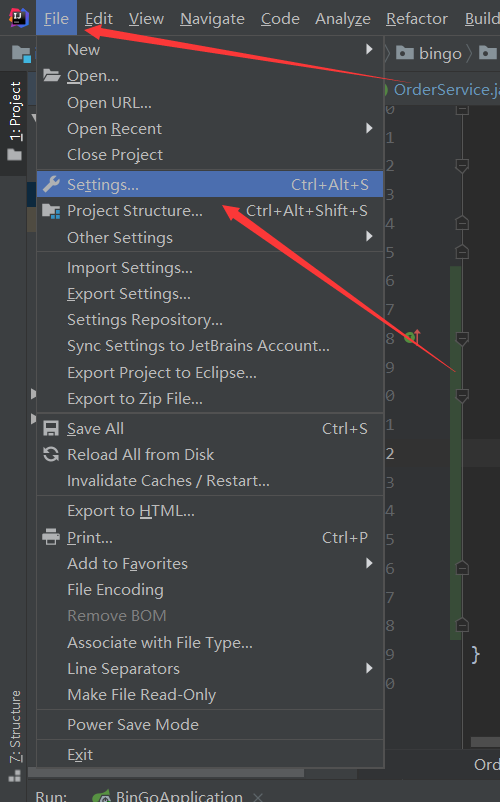This screenshot has height=802, width=500.
Task: Expand the Line Separators submenu
Action: tap(210, 669)
